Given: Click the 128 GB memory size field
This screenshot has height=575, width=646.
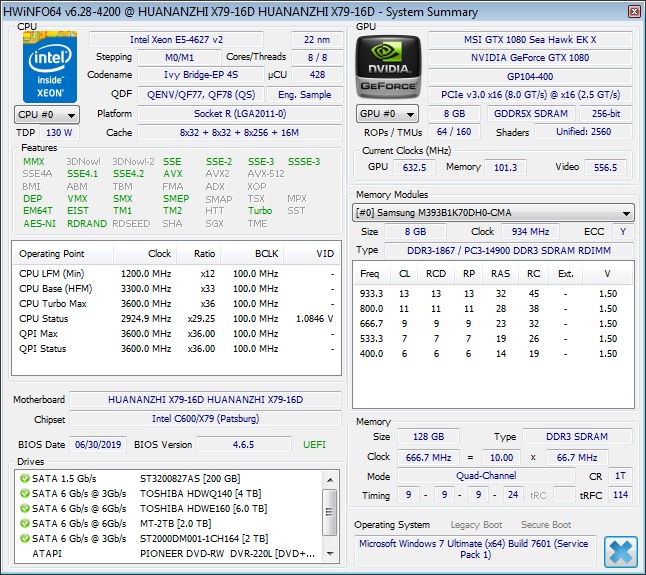Looking at the screenshot, I should [x=428, y=437].
